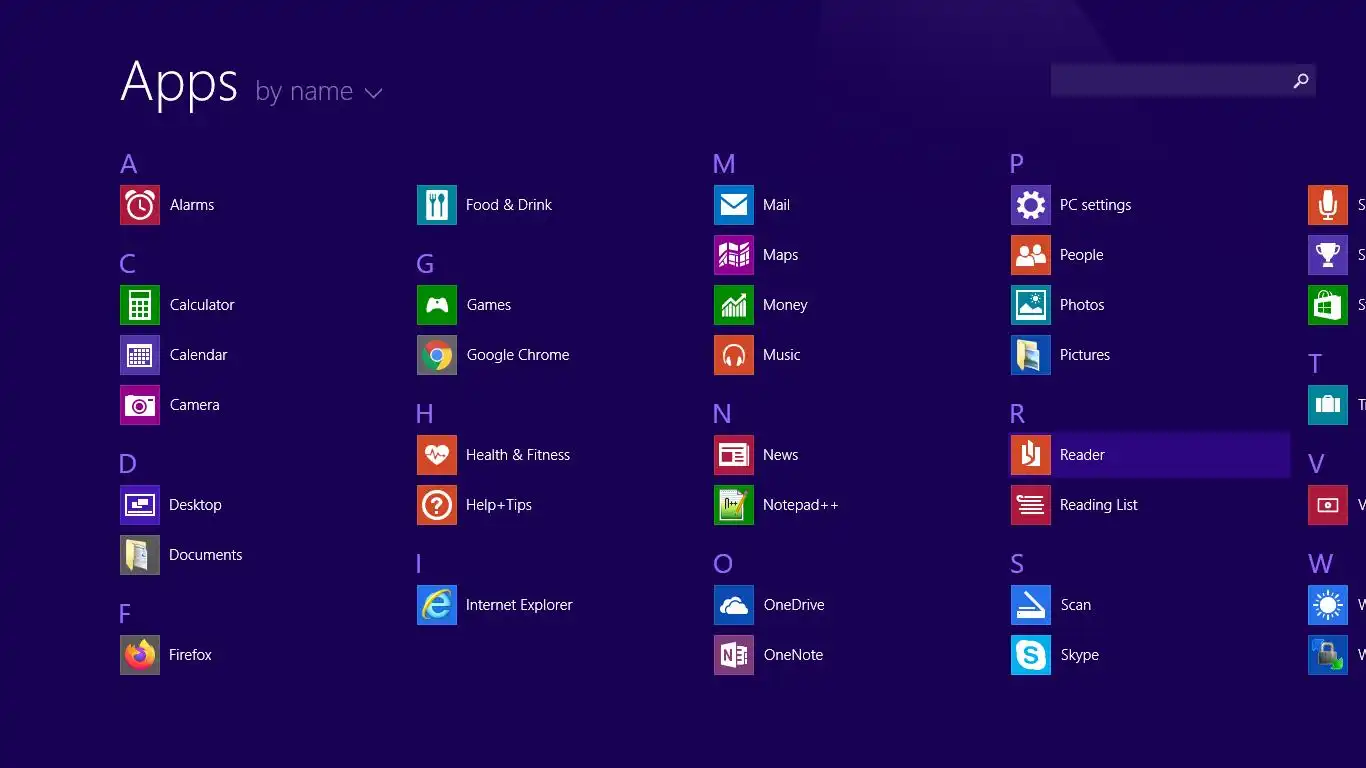Click the 'Internet Explorer' label

coord(519,605)
